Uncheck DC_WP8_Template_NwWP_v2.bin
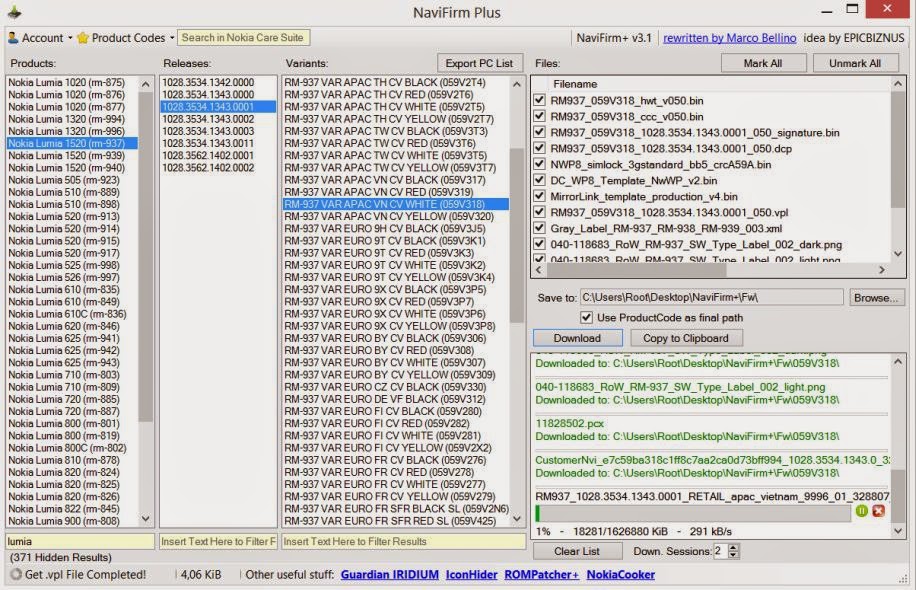 (x=540, y=181)
